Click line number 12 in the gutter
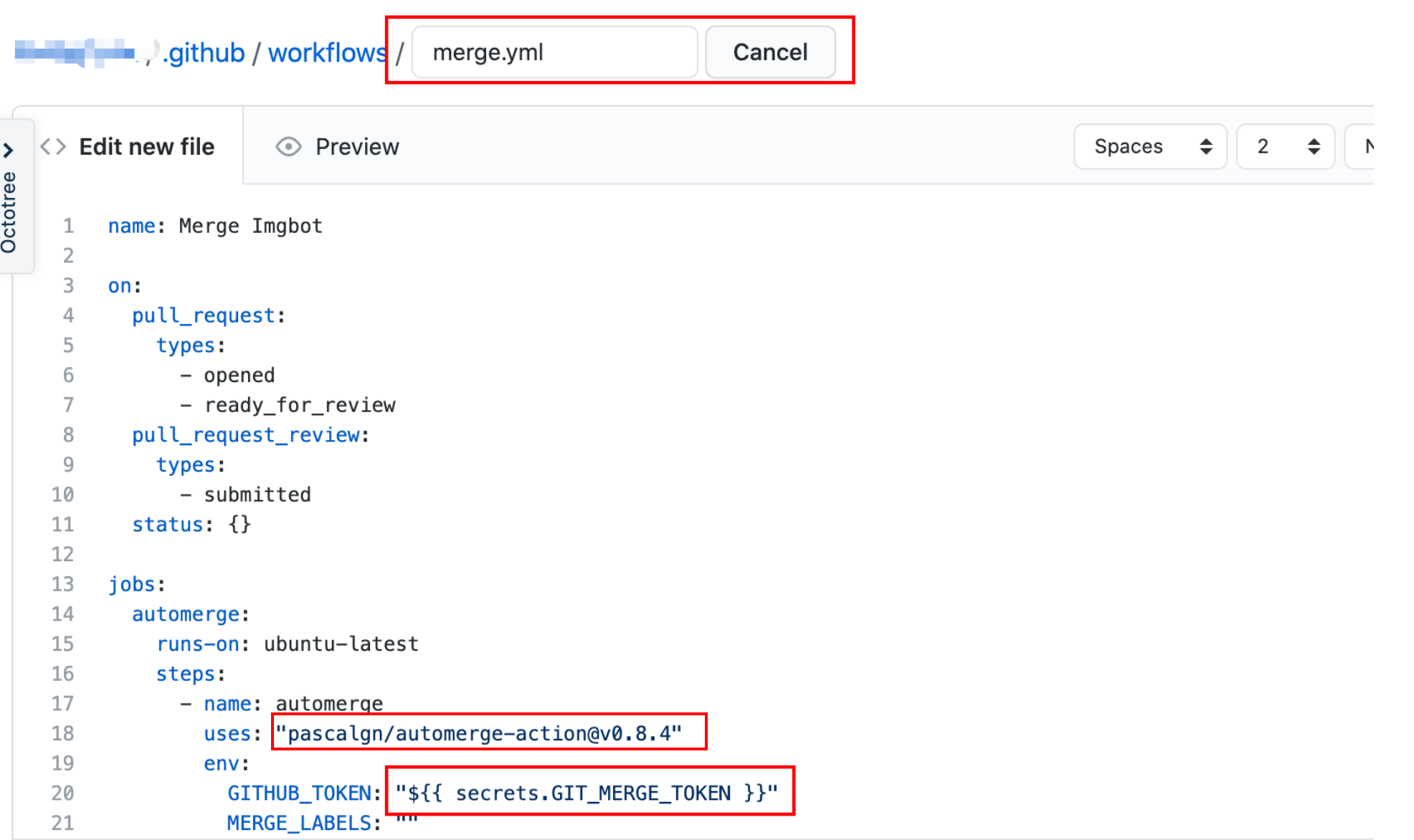The image size is (1414, 840). click(x=62, y=555)
